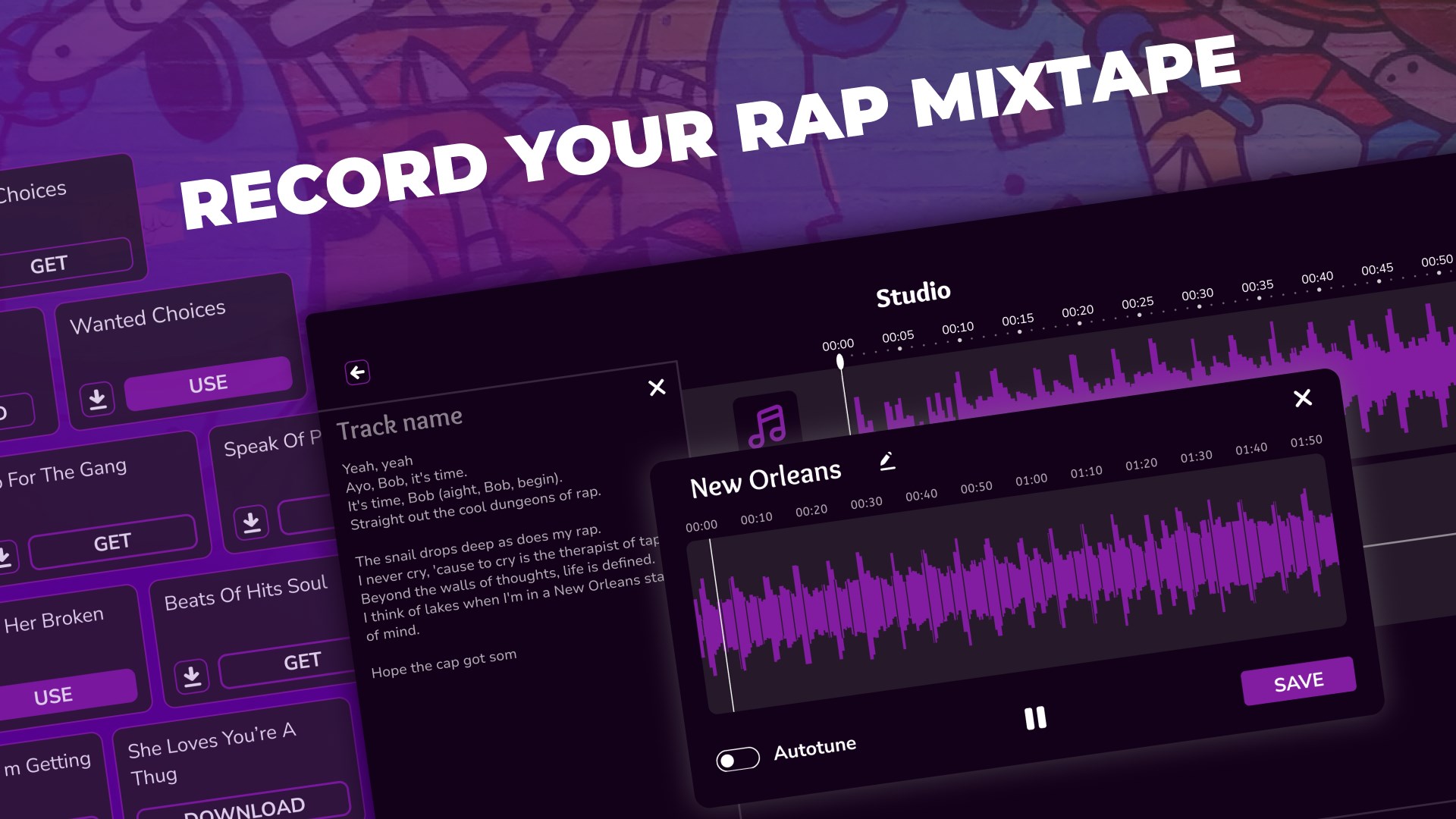The width and height of the screenshot is (1456, 819).
Task: Click the New Orleans waveform playhead line
Action: (x=722, y=626)
